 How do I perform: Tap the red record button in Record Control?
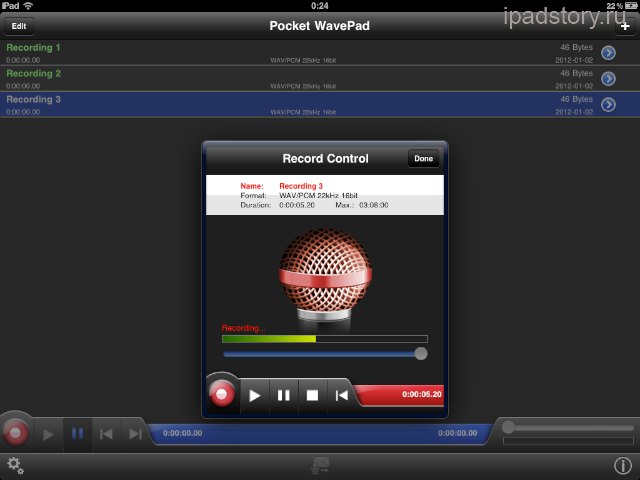(222, 394)
